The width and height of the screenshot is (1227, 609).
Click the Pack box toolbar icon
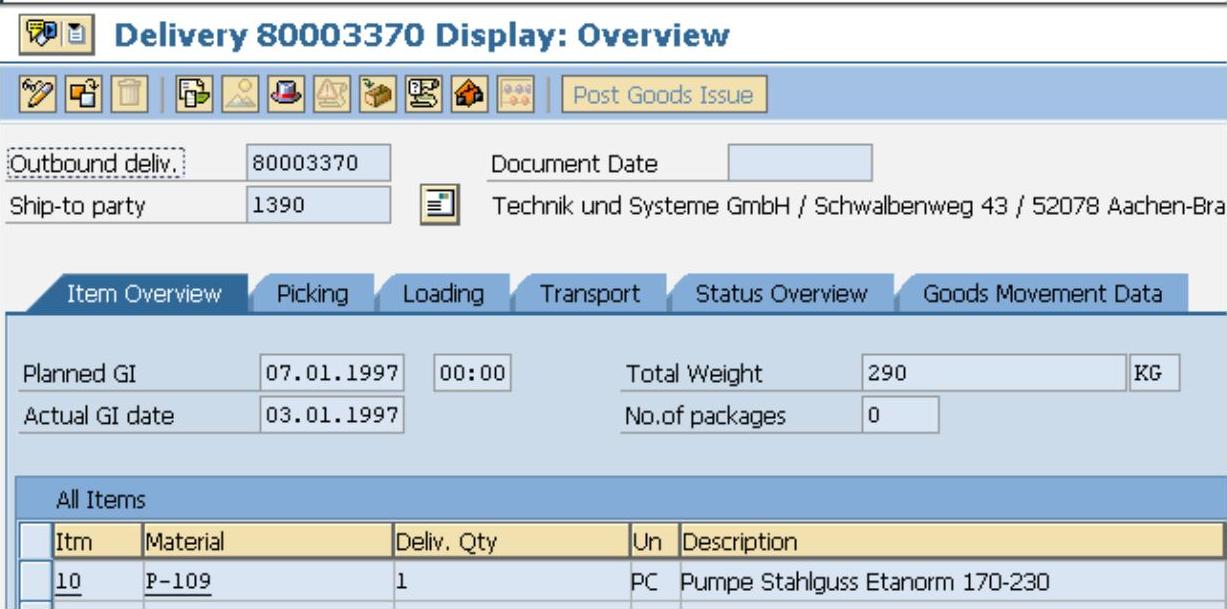point(376,96)
